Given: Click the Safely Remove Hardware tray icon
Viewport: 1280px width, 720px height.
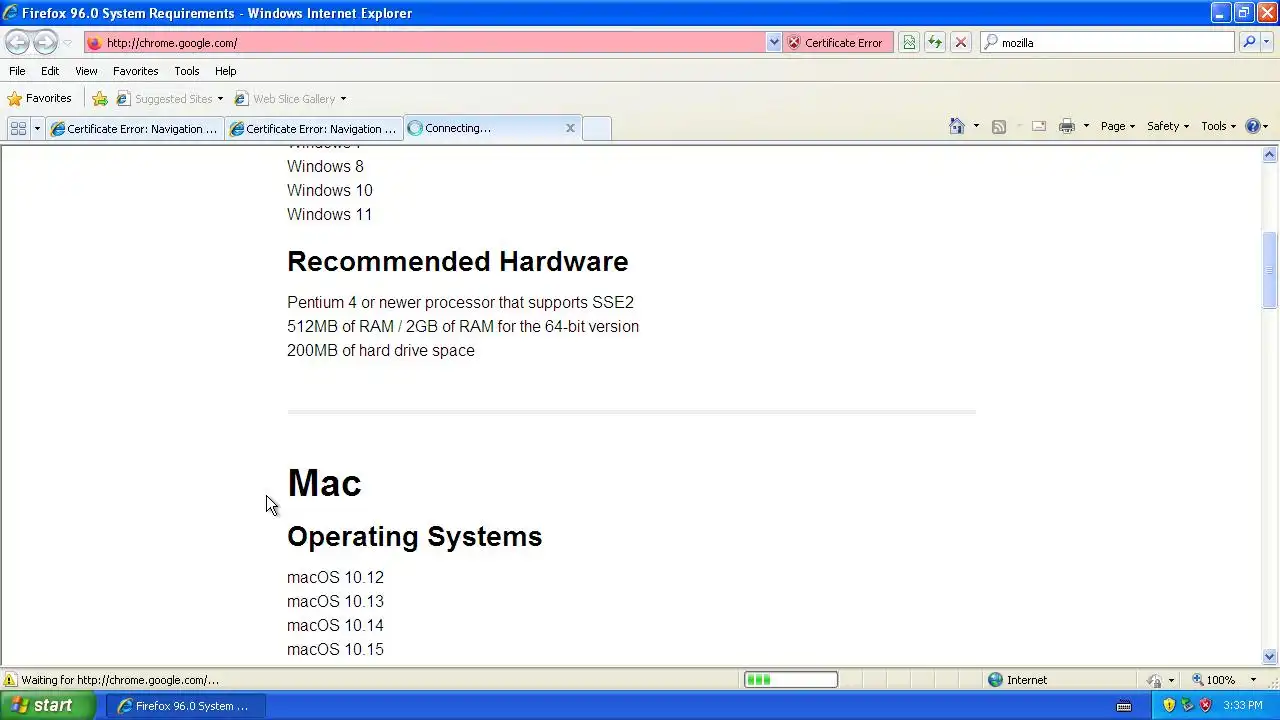Looking at the screenshot, I should tap(1187, 706).
